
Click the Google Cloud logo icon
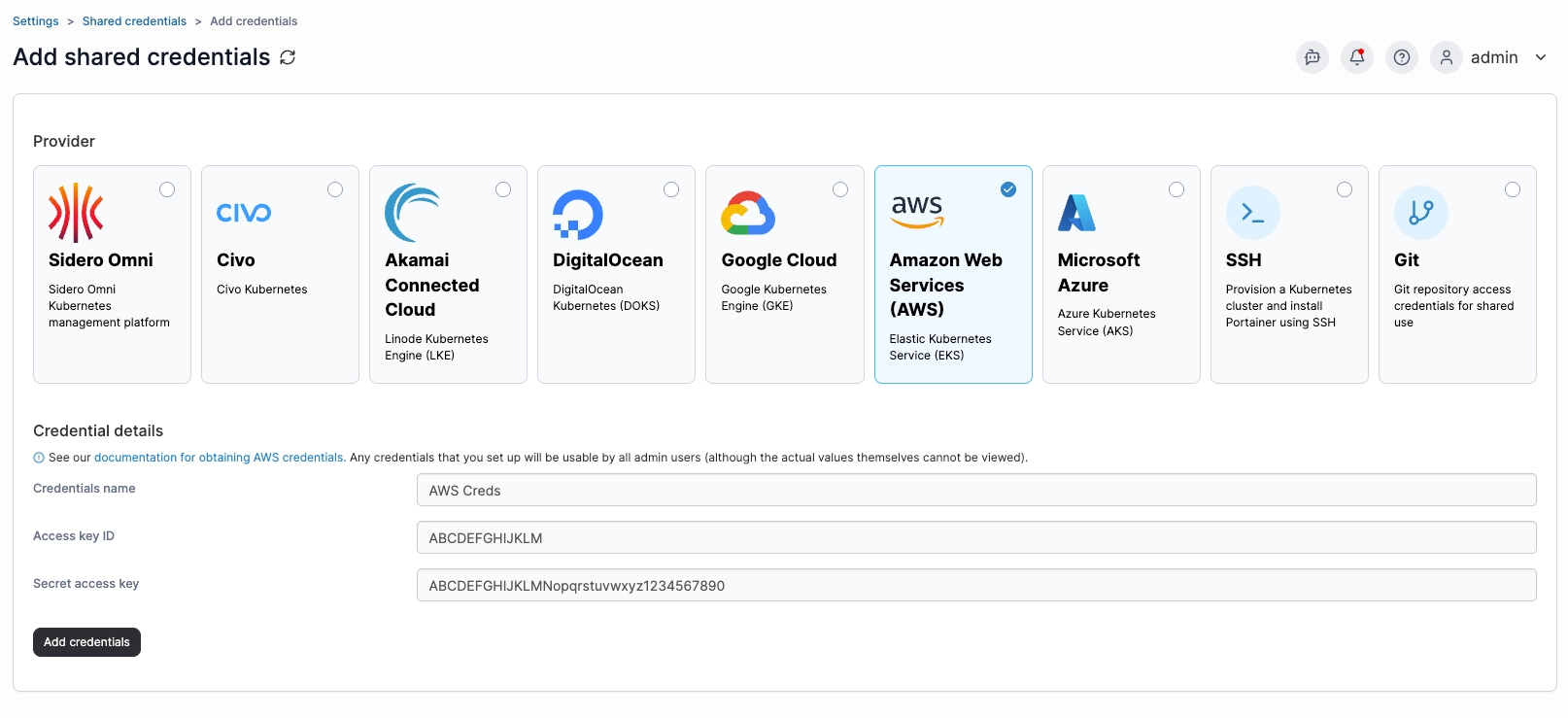[748, 213]
